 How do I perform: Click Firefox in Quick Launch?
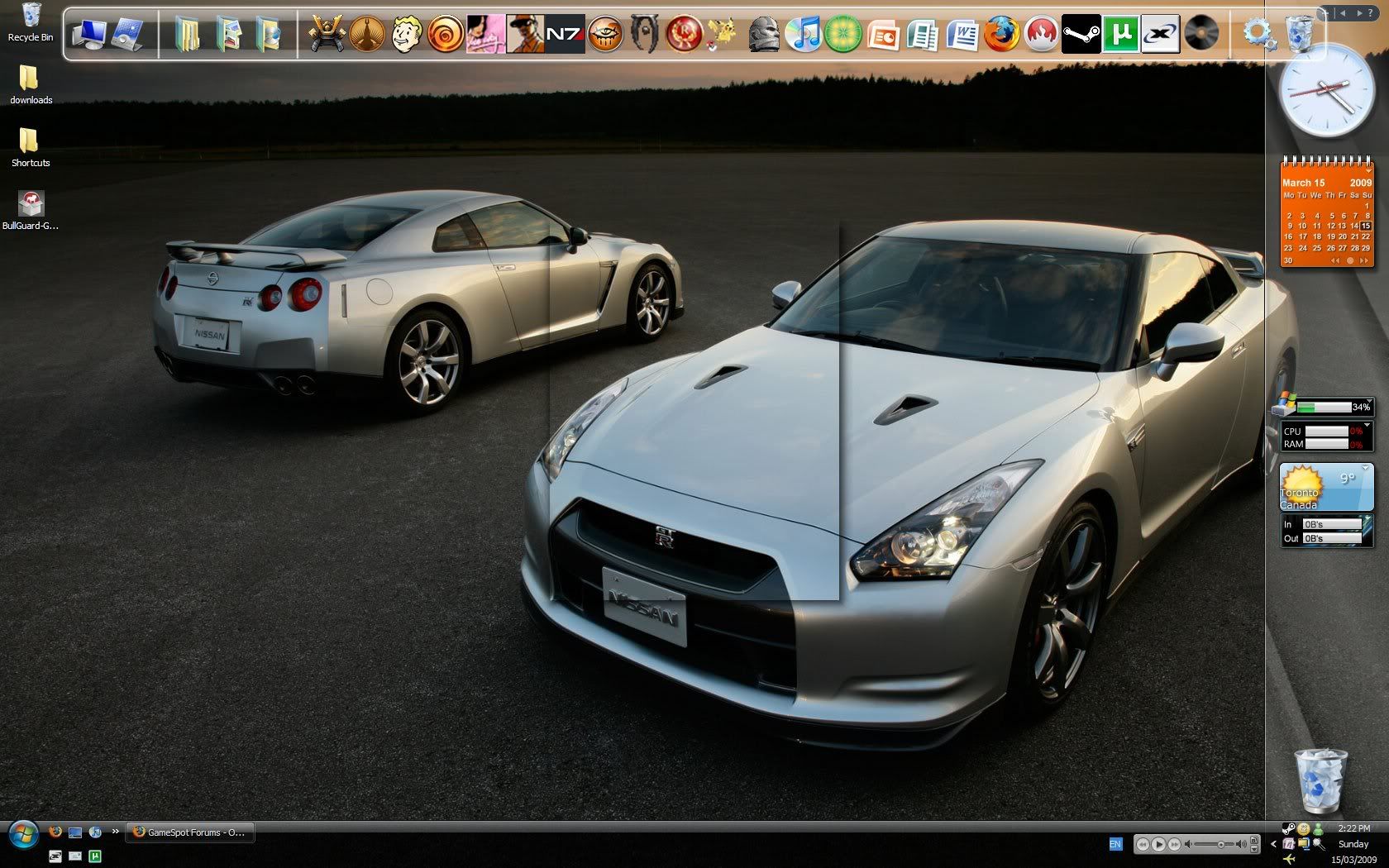pyautogui.click(x=55, y=832)
